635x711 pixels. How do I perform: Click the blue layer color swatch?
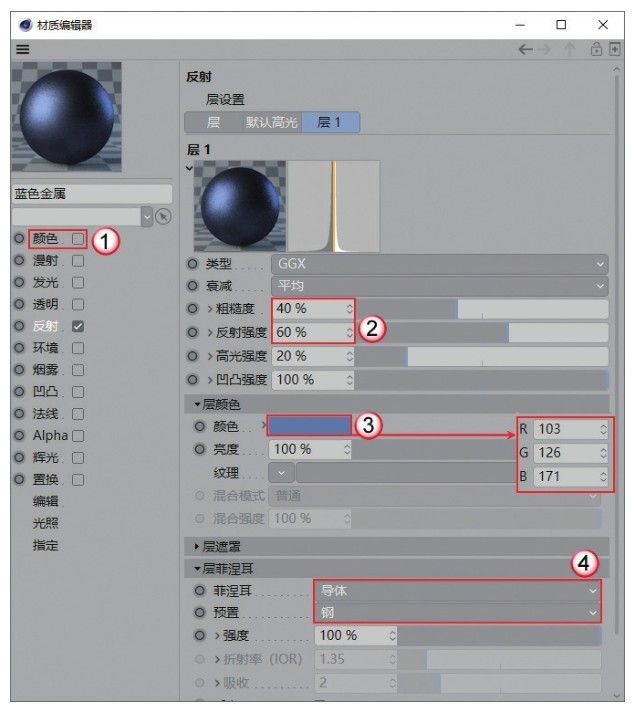pos(309,426)
